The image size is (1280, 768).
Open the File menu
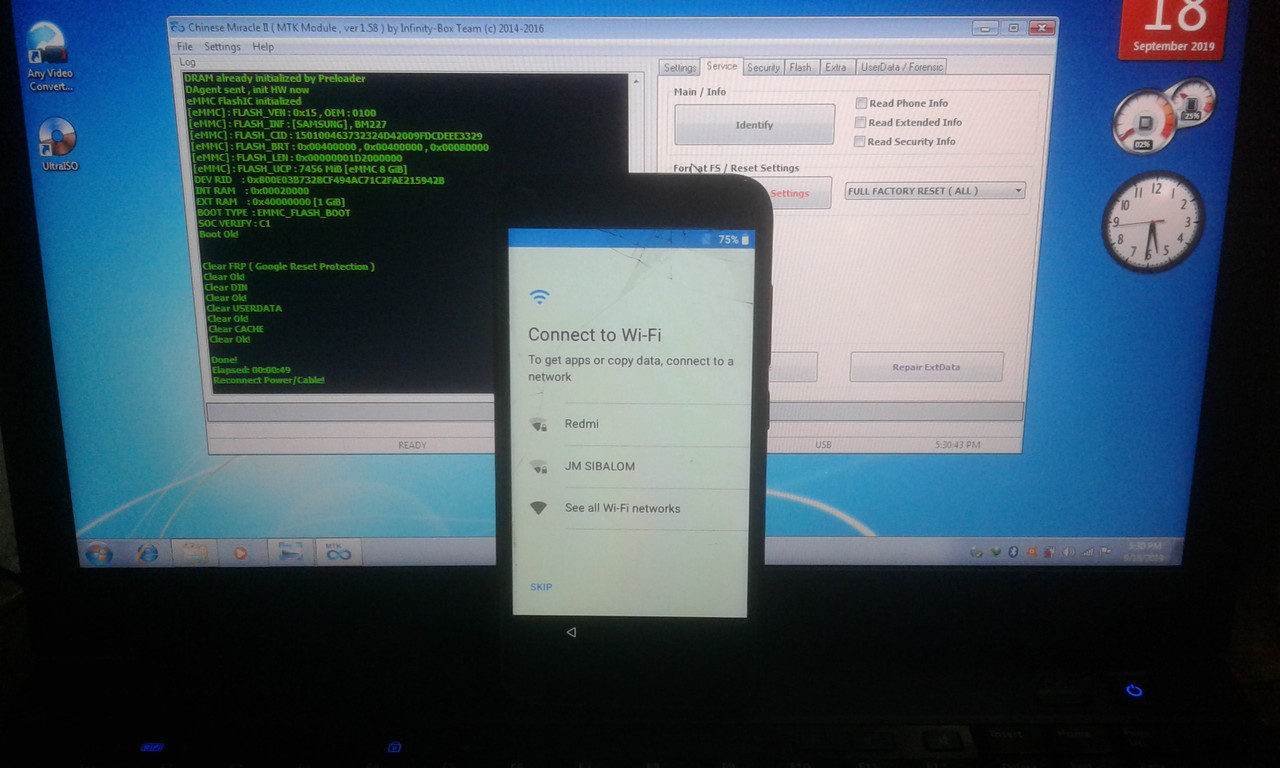(x=185, y=47)
